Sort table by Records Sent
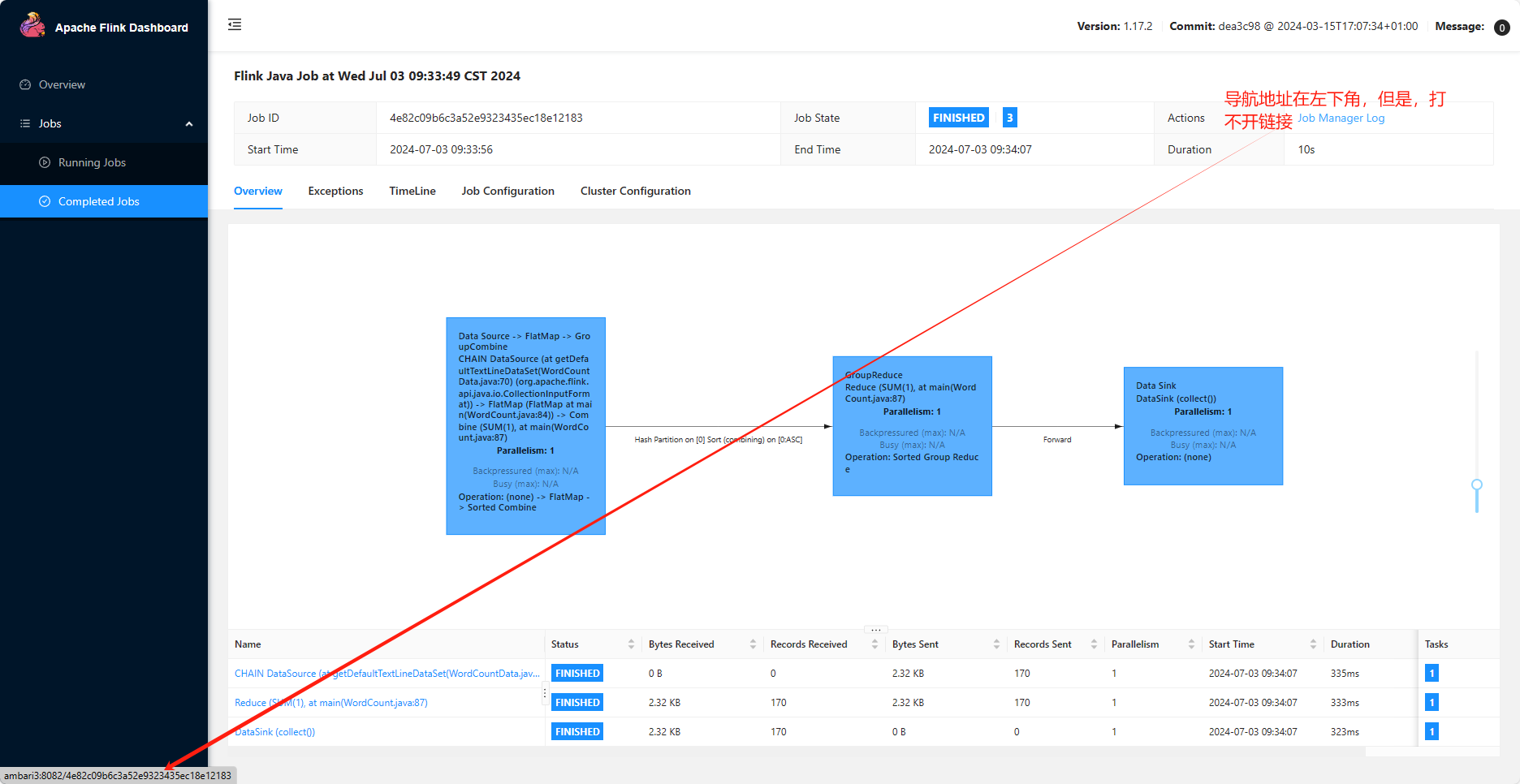Viewport: 1520px width, 784px height. [x=1094, y=644]
